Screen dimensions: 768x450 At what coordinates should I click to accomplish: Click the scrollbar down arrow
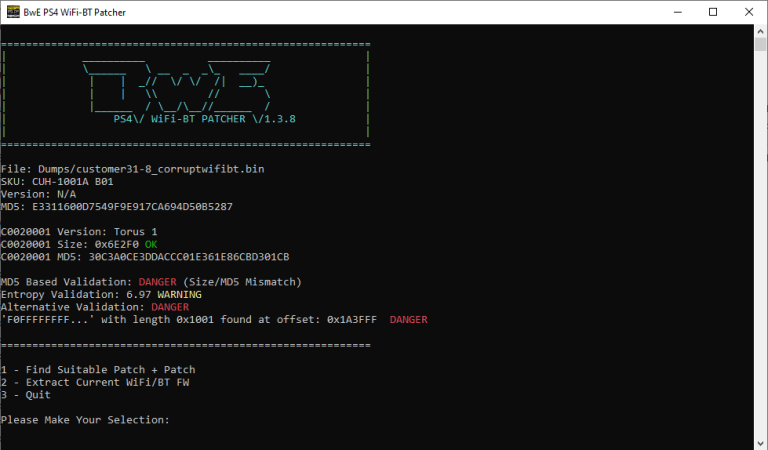click(760, 444)
